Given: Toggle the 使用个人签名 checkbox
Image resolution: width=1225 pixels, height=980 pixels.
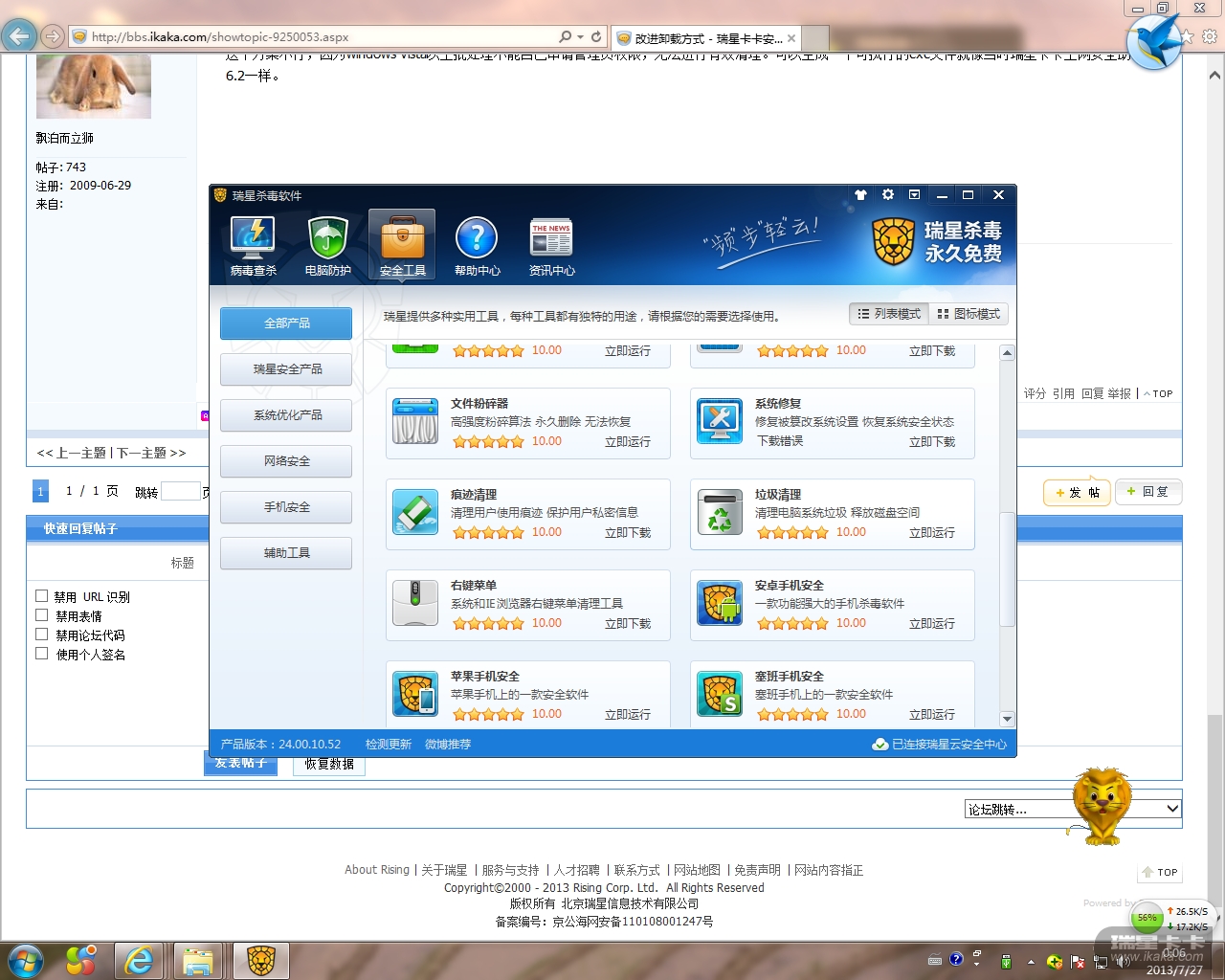Looking at the screenshot, I should pyautogui.click(x=41, y=653).
